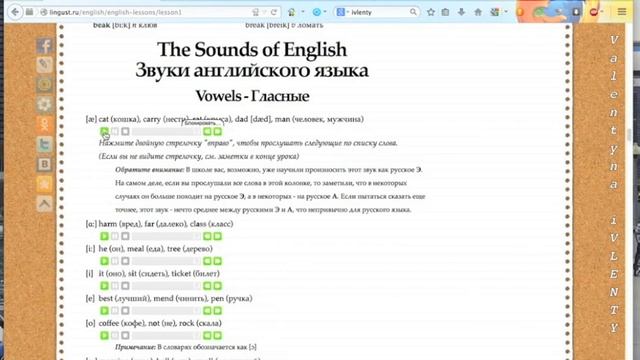Stop audio in the [æ] cat player

(125, 131)
